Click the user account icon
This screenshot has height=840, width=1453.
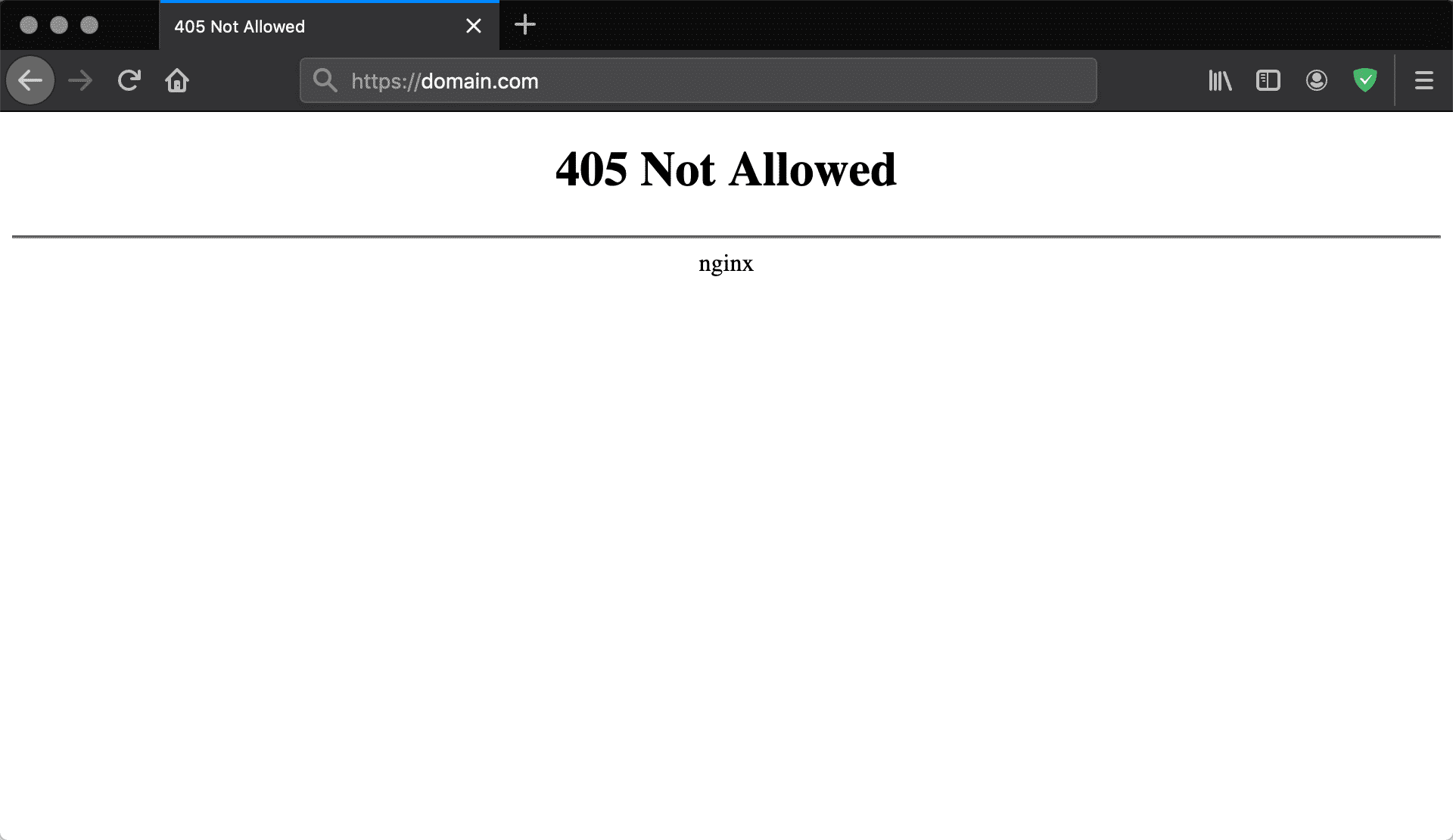click(x=1316, y=81)
